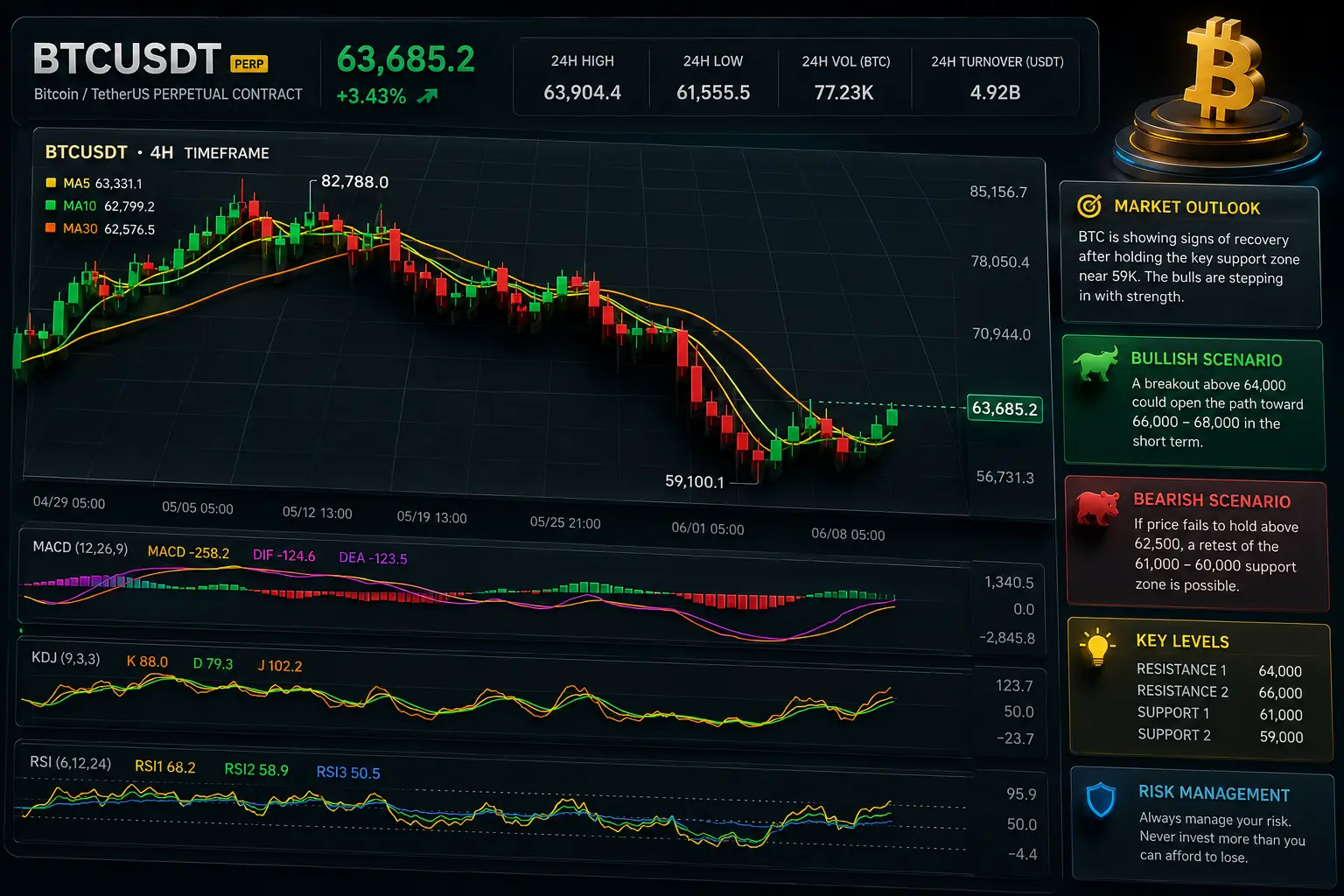
Task: Click the +3.43% change value
Action: 371,96
